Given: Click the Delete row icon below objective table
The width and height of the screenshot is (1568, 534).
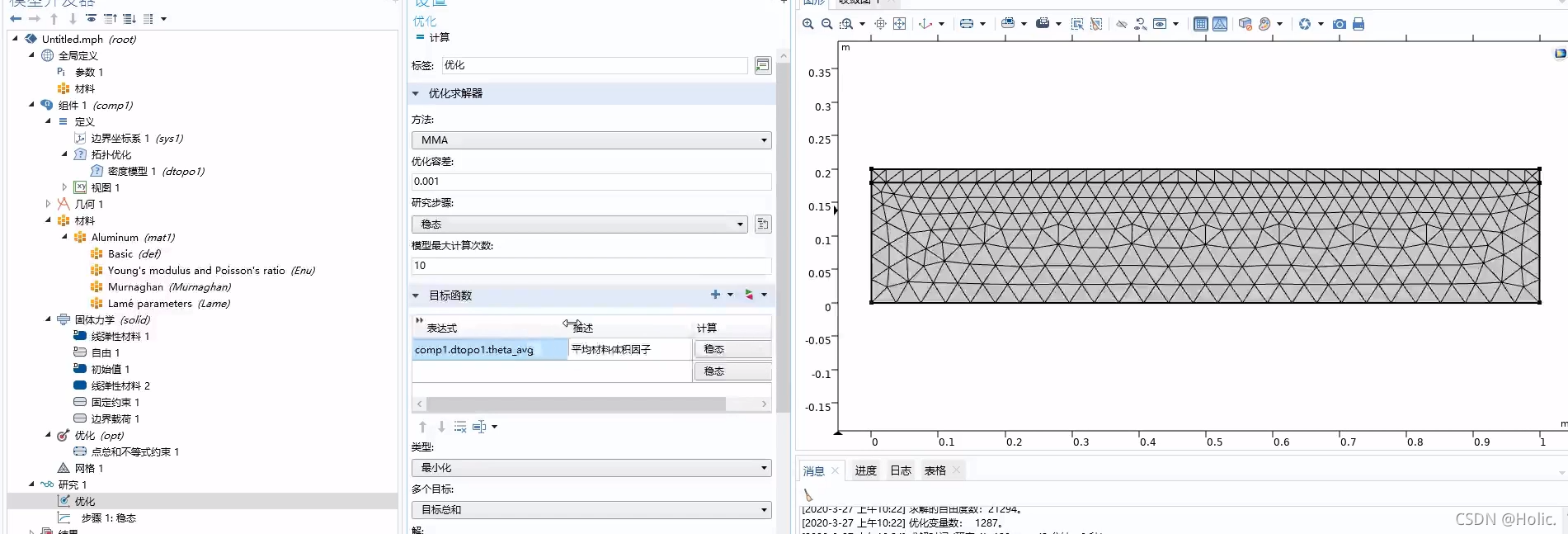Looking at the screenshot, I should pyautogui.click(x=460, y=427).
